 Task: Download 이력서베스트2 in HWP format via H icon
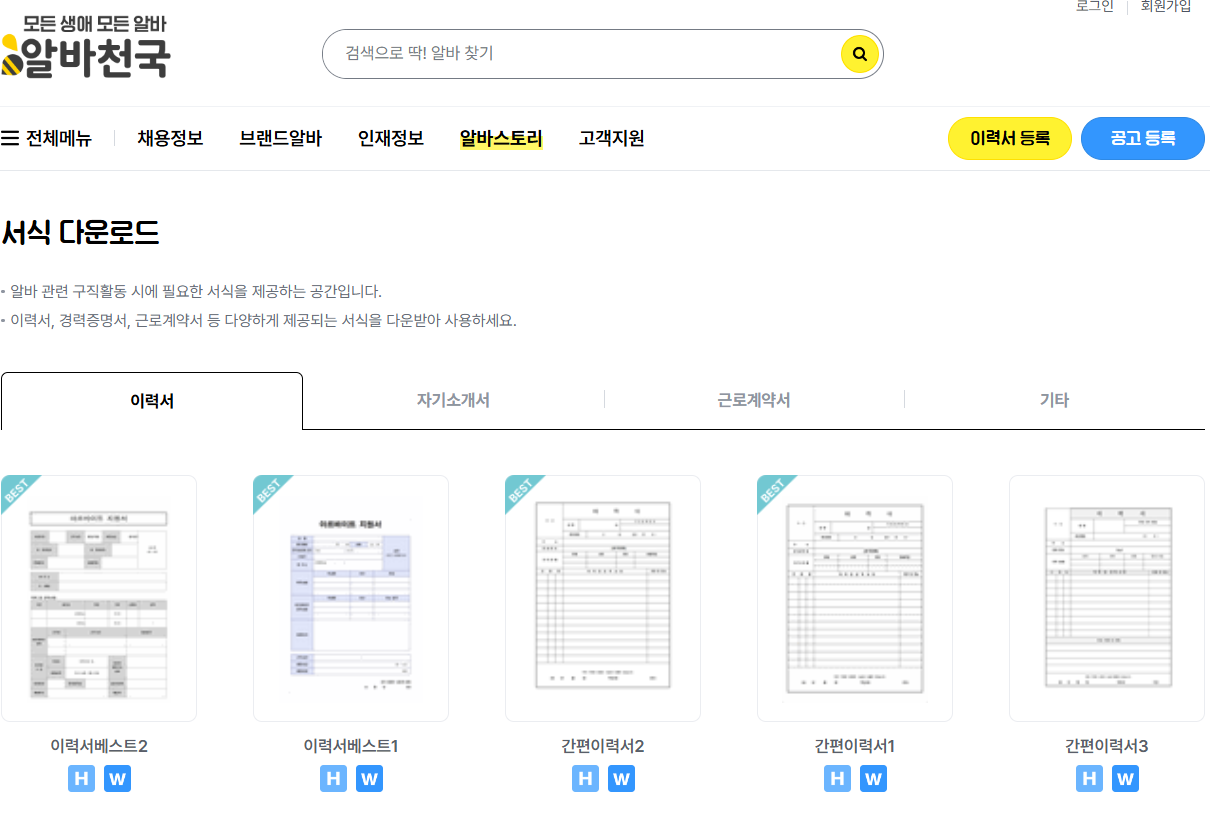81,778
